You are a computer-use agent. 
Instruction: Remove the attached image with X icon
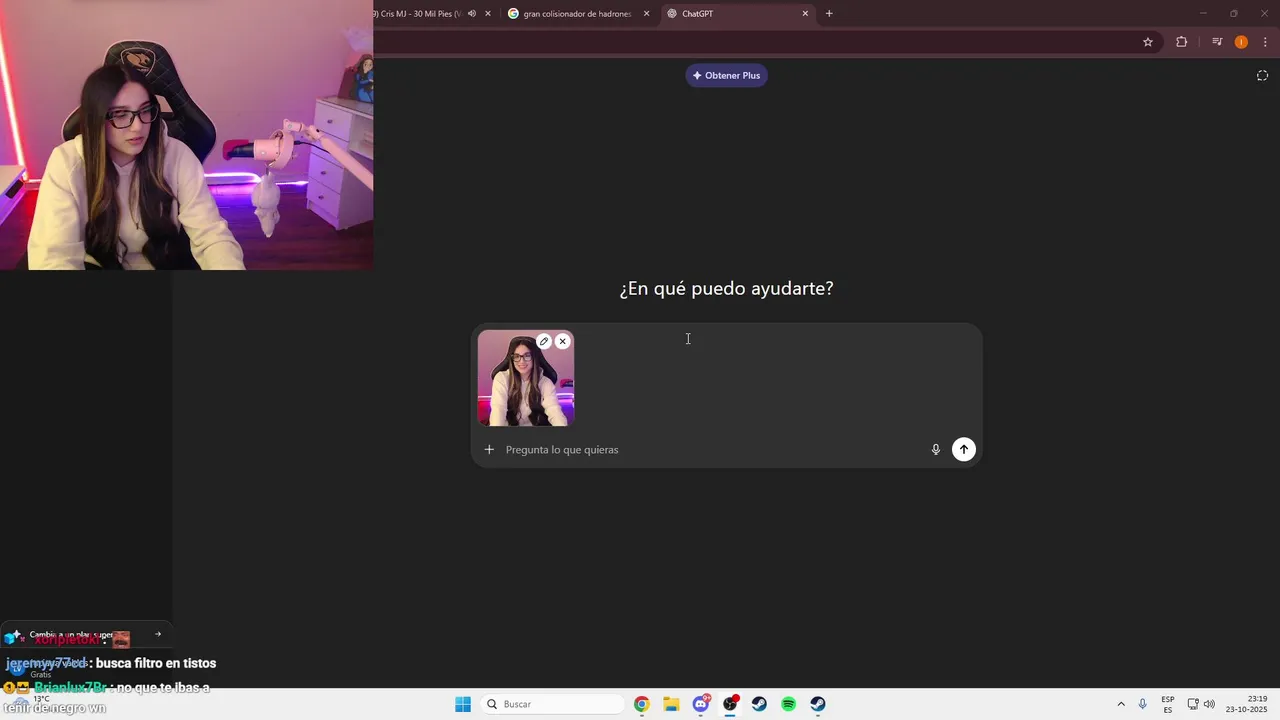(x=563, y=341)
